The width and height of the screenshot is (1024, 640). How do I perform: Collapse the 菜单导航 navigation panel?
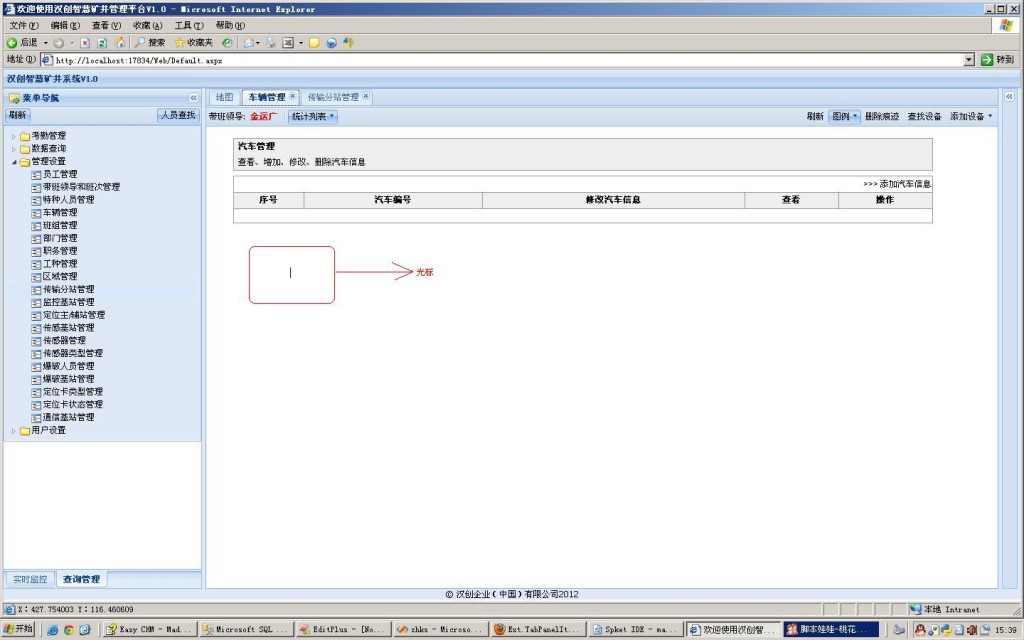pos(193,98)
